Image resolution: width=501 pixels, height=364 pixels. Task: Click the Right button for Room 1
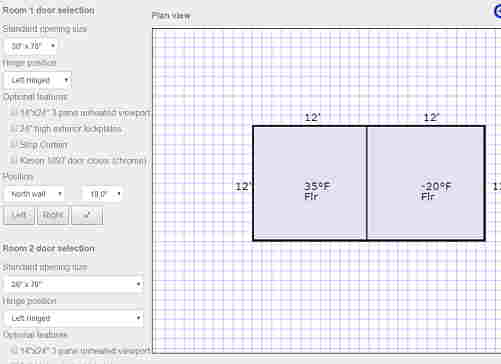pos(53,215)
